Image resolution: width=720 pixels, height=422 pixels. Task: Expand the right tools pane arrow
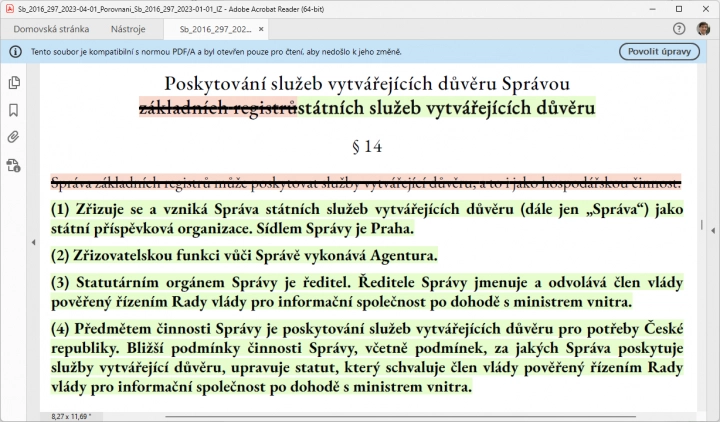(x=713, y=231)
